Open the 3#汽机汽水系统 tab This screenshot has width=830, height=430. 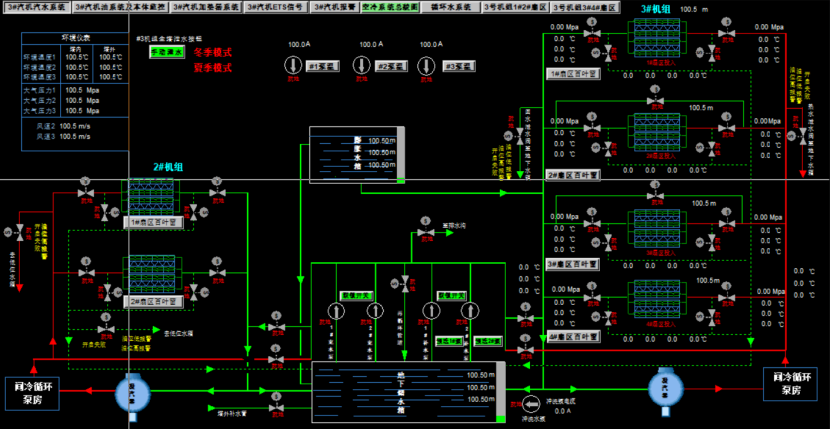[35, 7]
